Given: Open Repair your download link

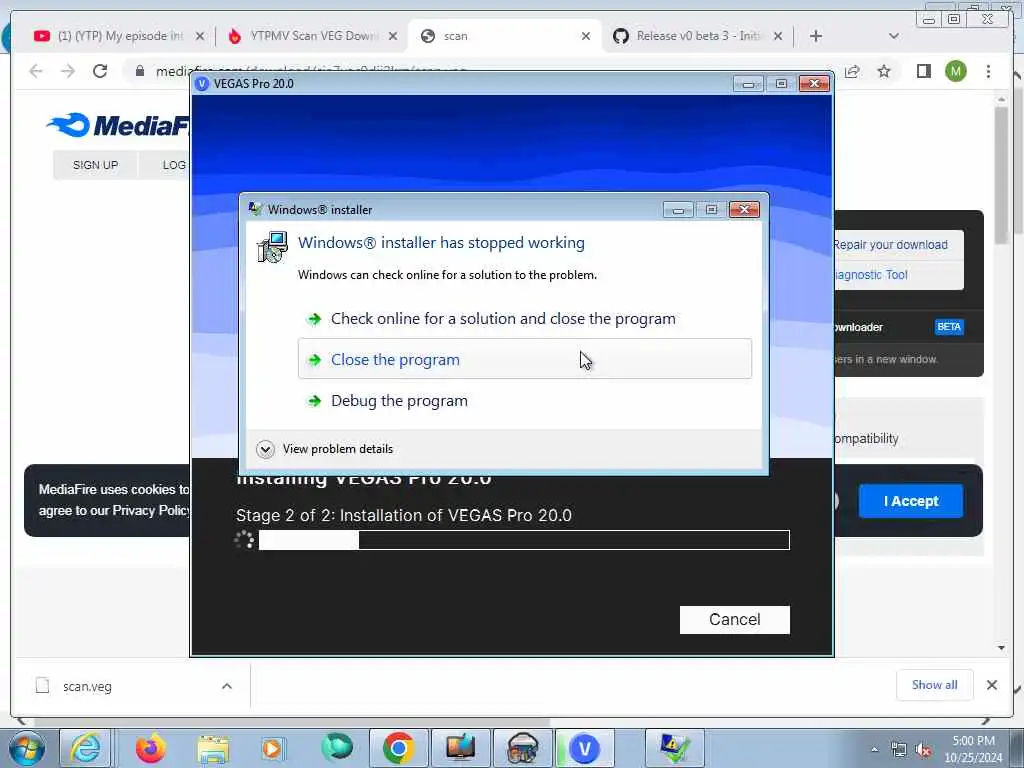Looking at the screenshot, I should [890, 245].
